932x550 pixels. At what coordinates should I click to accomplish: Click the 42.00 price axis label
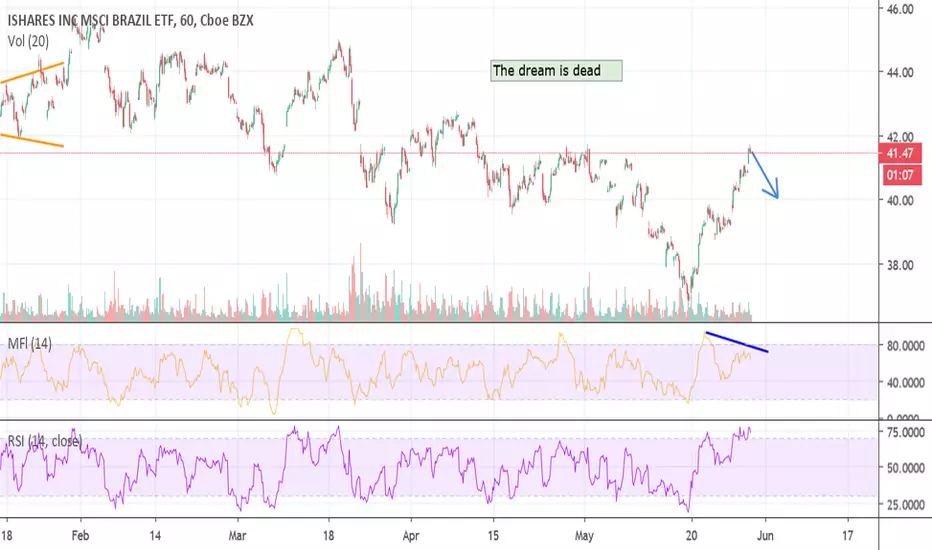pos(900,137)
